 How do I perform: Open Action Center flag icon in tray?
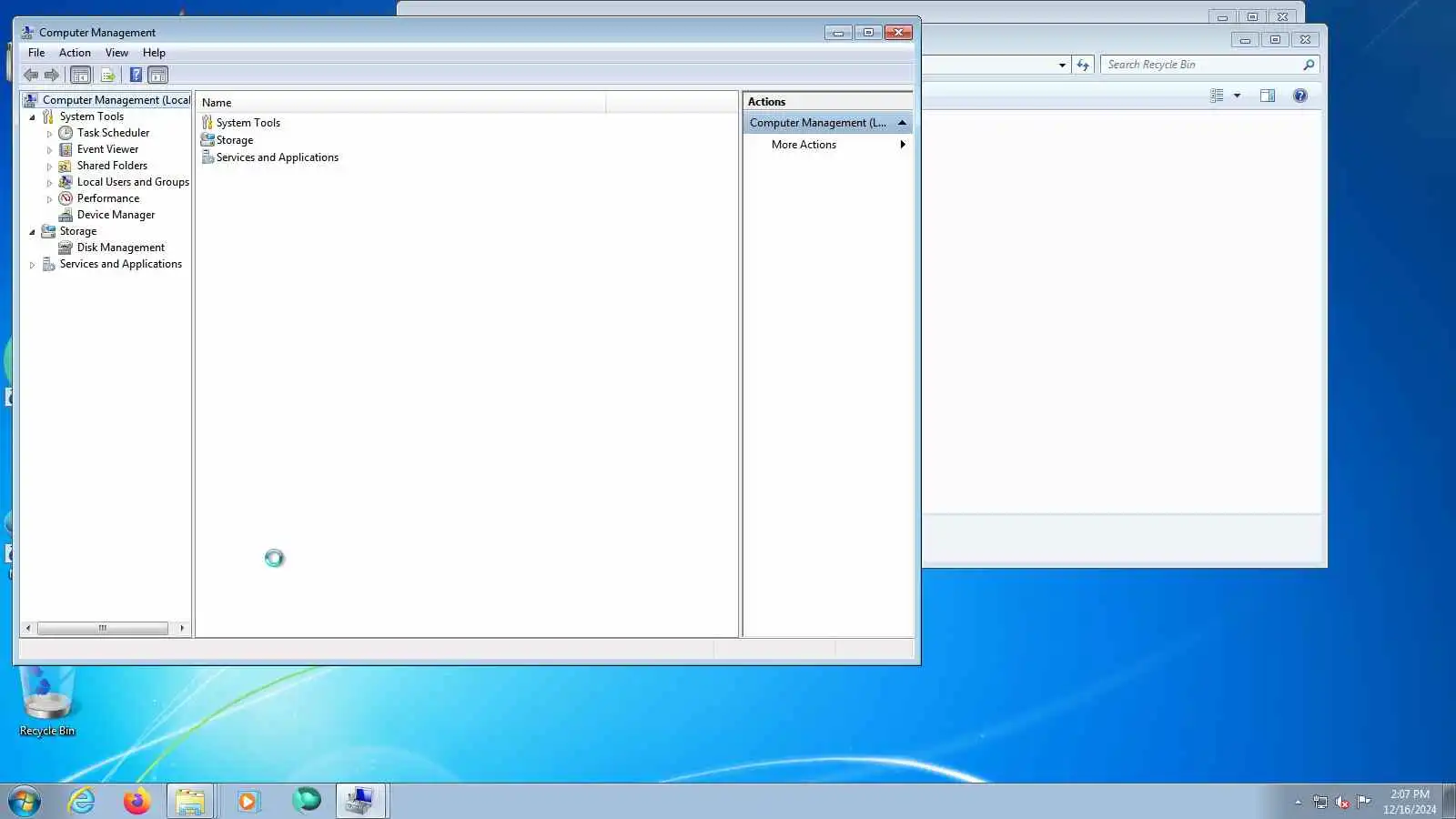(1364, 802)
